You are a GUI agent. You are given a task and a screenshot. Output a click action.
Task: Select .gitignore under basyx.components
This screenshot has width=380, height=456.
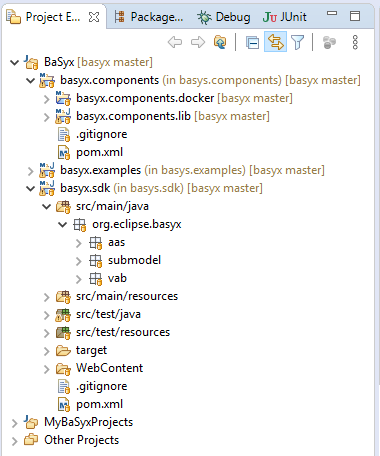point(102,134)
